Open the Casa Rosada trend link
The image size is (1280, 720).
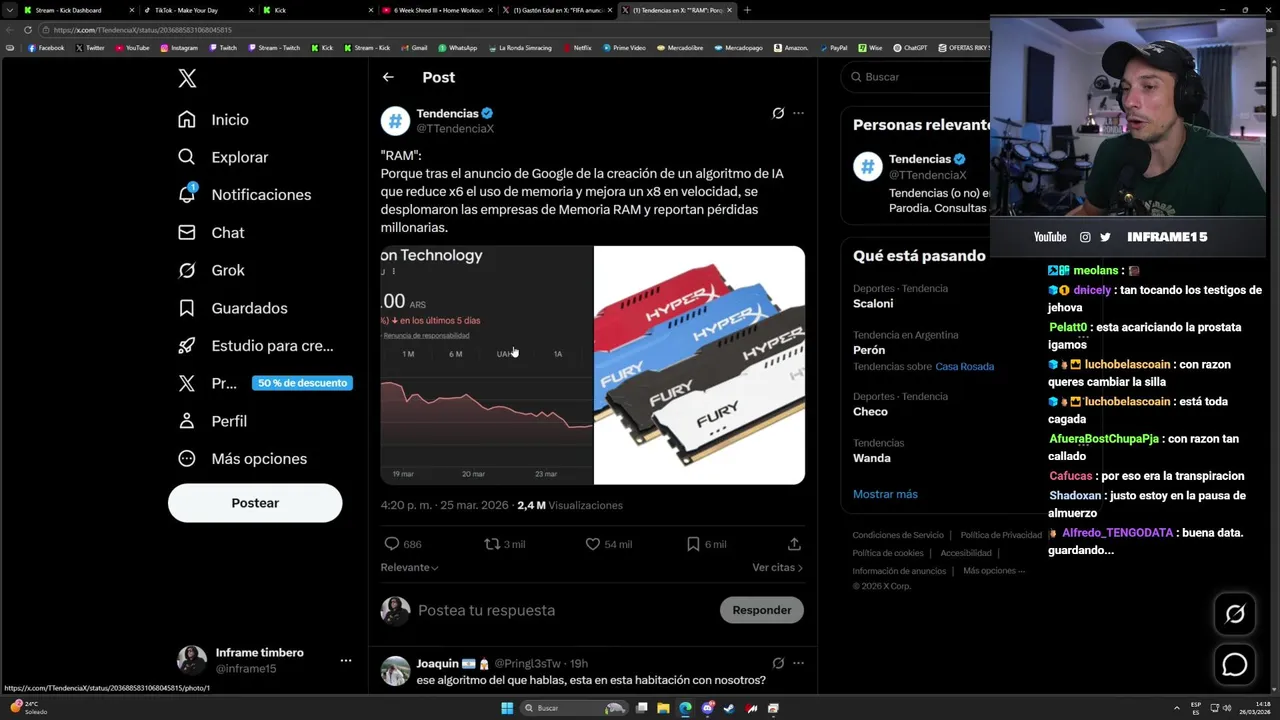pos(964,367)
